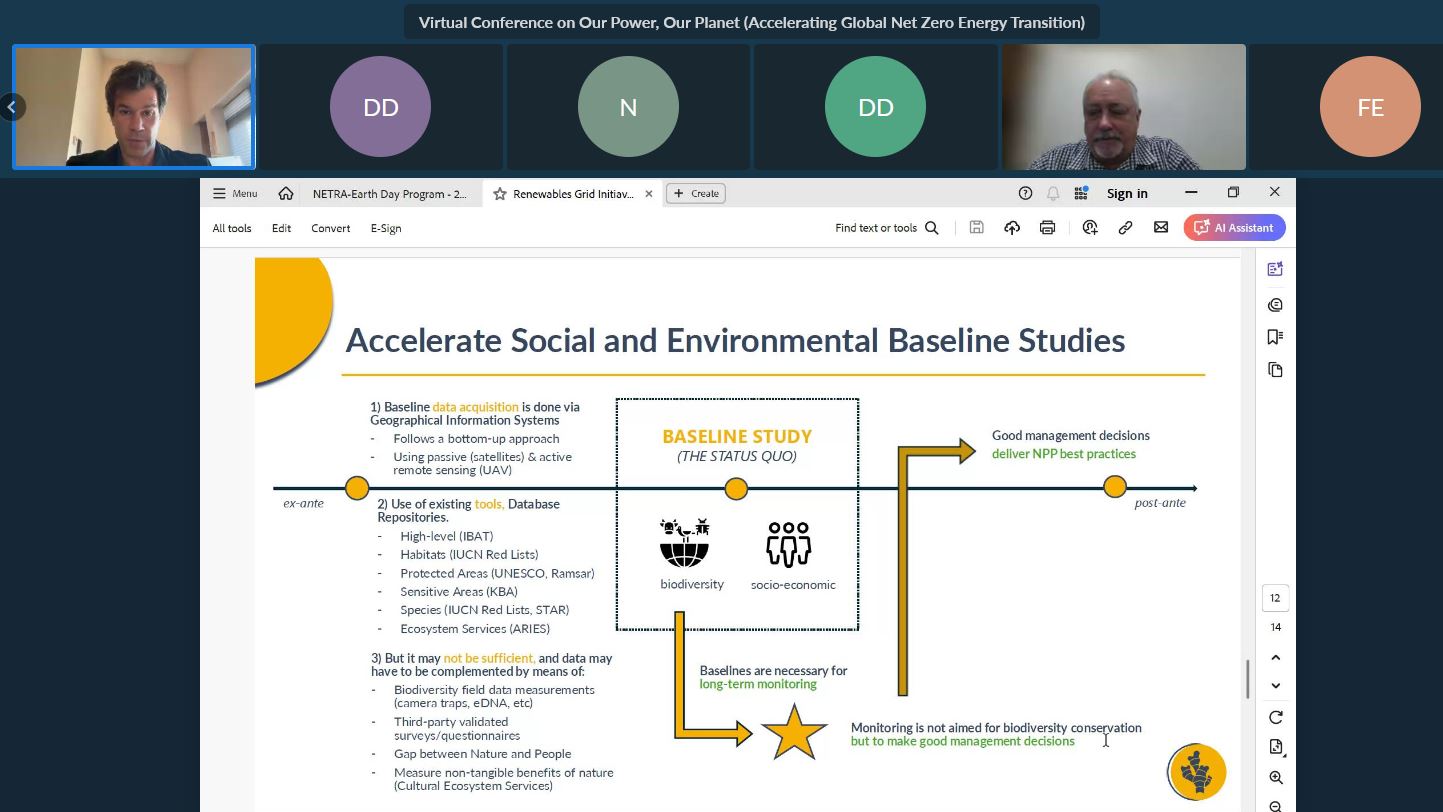The width and height of the screenshot is (1443, 812).
Task: Expand the page display options icon
Action: (x=1275, y=747)
